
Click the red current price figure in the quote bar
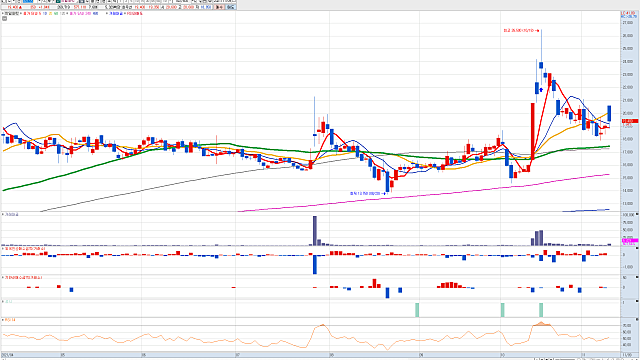(x=12, y=7)
